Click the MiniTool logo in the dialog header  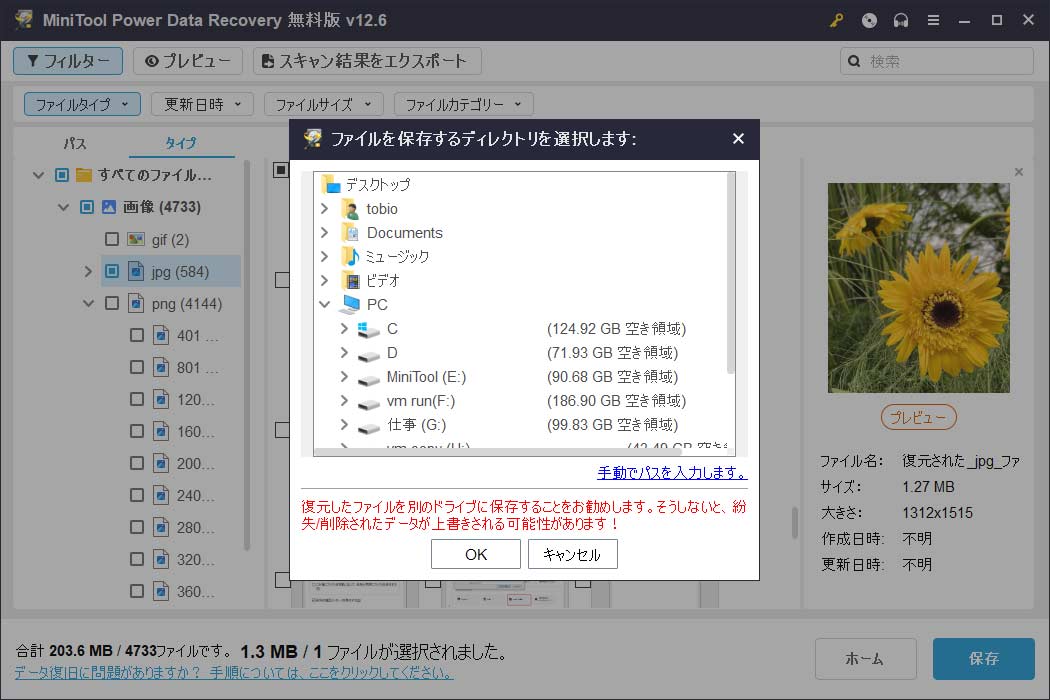311,139
